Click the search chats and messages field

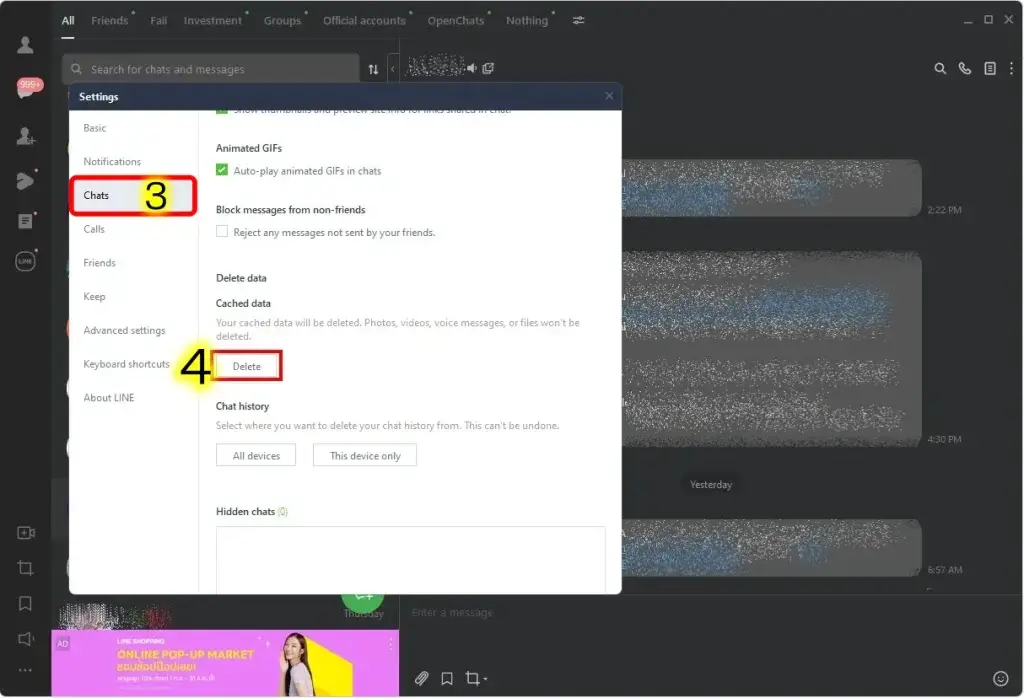(x=210, y=69)
